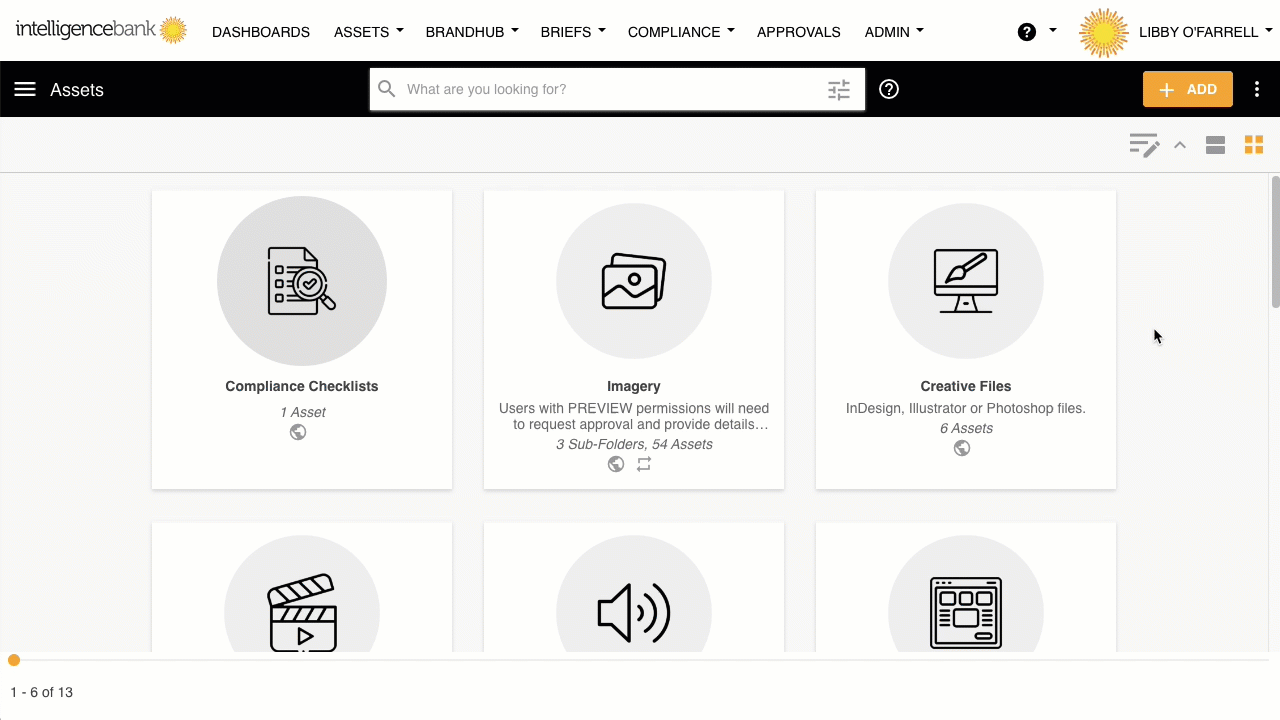Image resolution: width=1280 pixels, height=720 pixels.
Task: Open the hamburger menu next to Assets
Action: [x=25, y=90]
